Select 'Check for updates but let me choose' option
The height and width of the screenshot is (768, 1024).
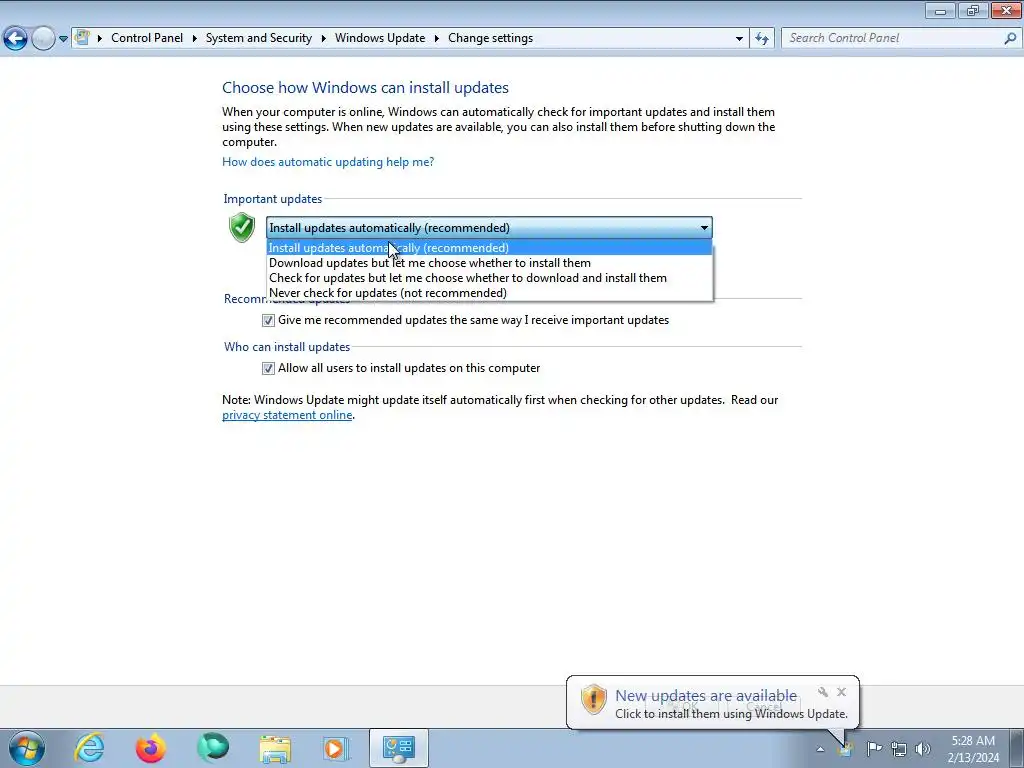[489, 278]
